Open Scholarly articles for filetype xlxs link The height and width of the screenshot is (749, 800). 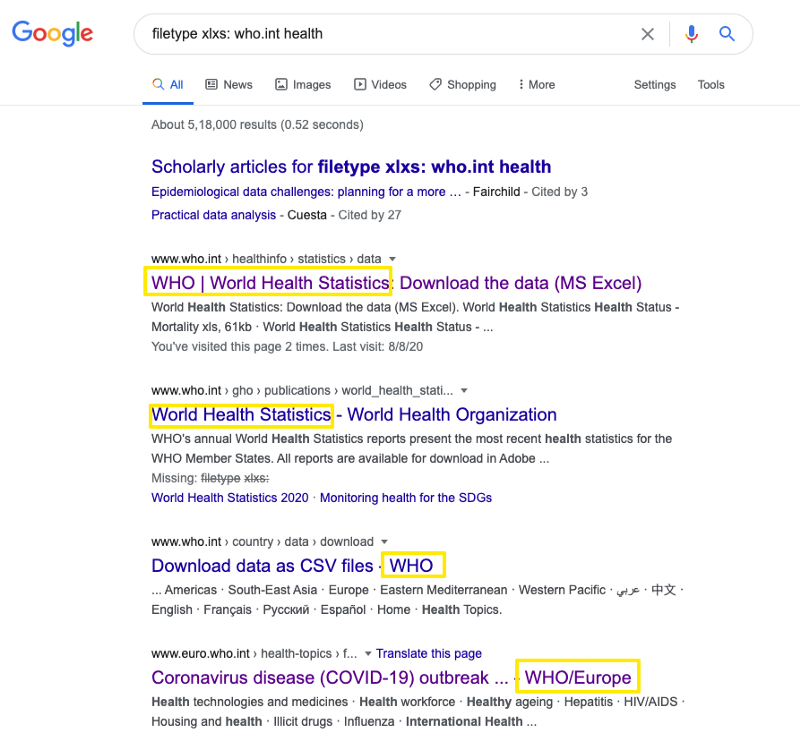pyautogui.click(x=351, y=167)
